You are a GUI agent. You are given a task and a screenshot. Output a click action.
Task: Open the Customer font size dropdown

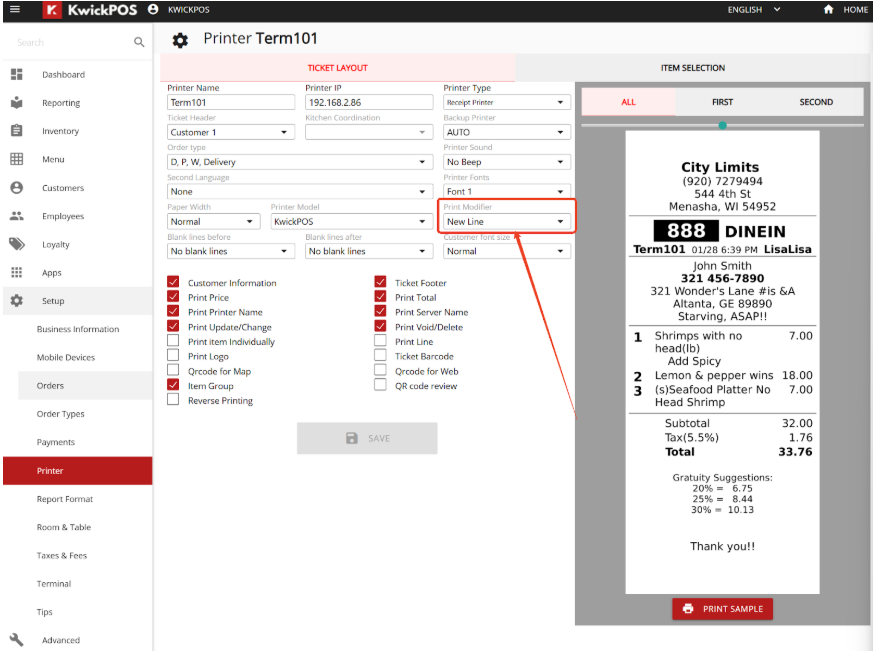(507, 251)
